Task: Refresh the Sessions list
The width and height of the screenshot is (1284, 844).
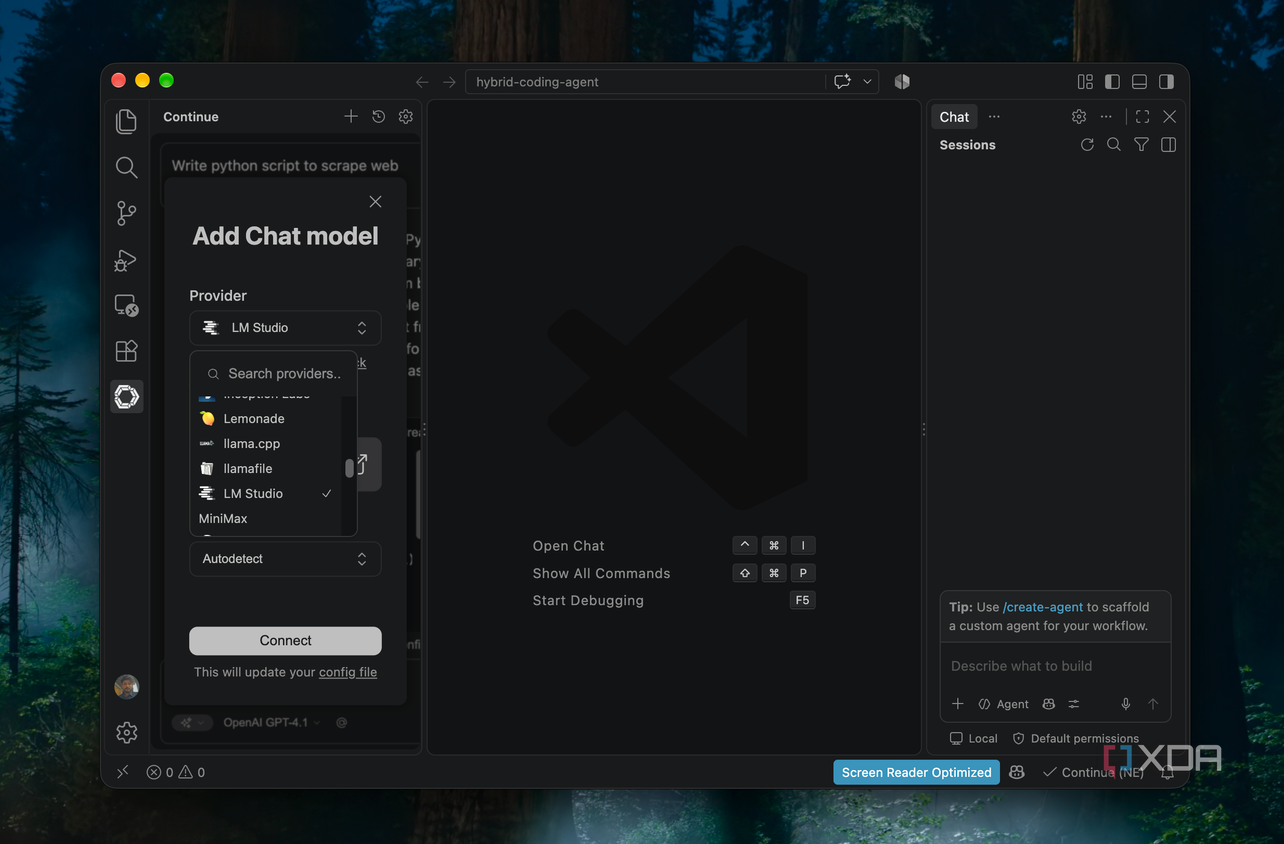Action: (x=1087, y=145)
